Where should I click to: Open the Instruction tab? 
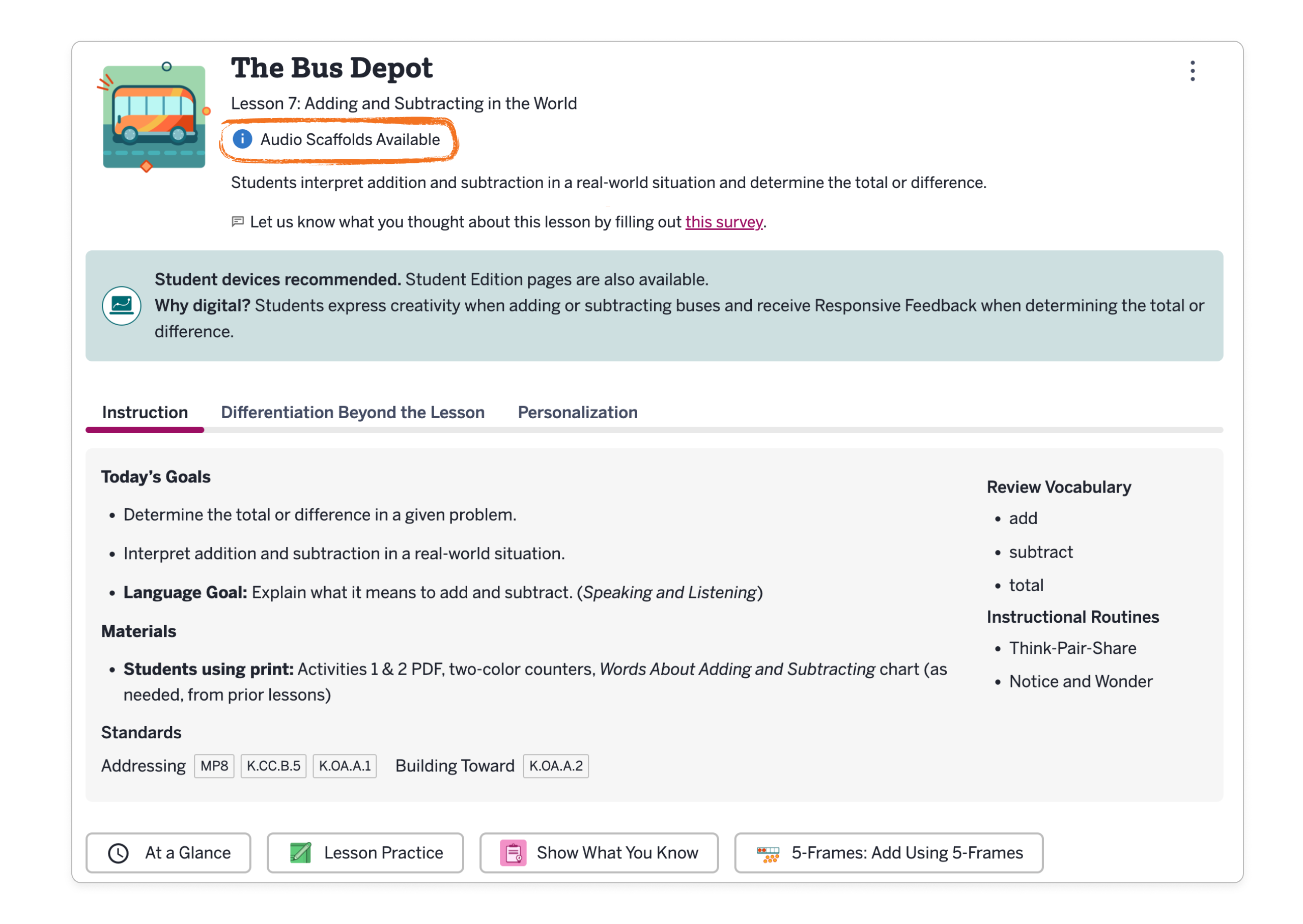point(145,413)
